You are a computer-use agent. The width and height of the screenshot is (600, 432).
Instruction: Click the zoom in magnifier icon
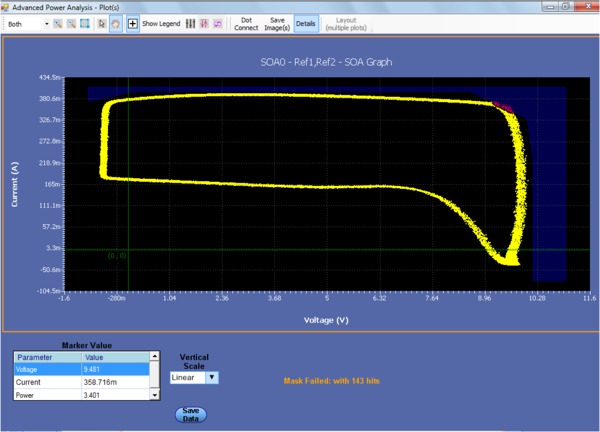pyautogui.click(x=59, y=23)
